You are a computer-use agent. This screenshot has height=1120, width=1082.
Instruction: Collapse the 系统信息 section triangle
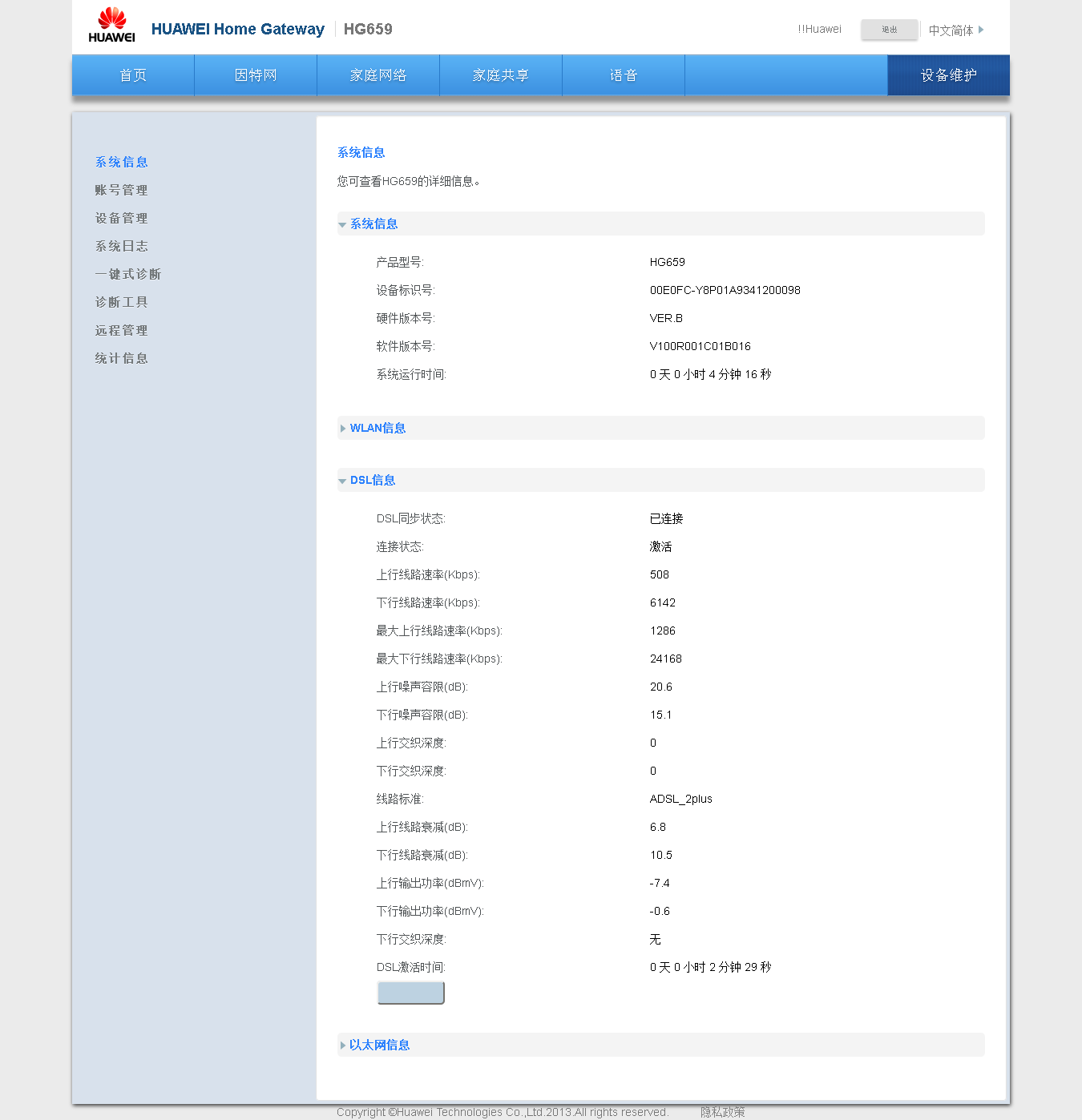tap(342, 224)
